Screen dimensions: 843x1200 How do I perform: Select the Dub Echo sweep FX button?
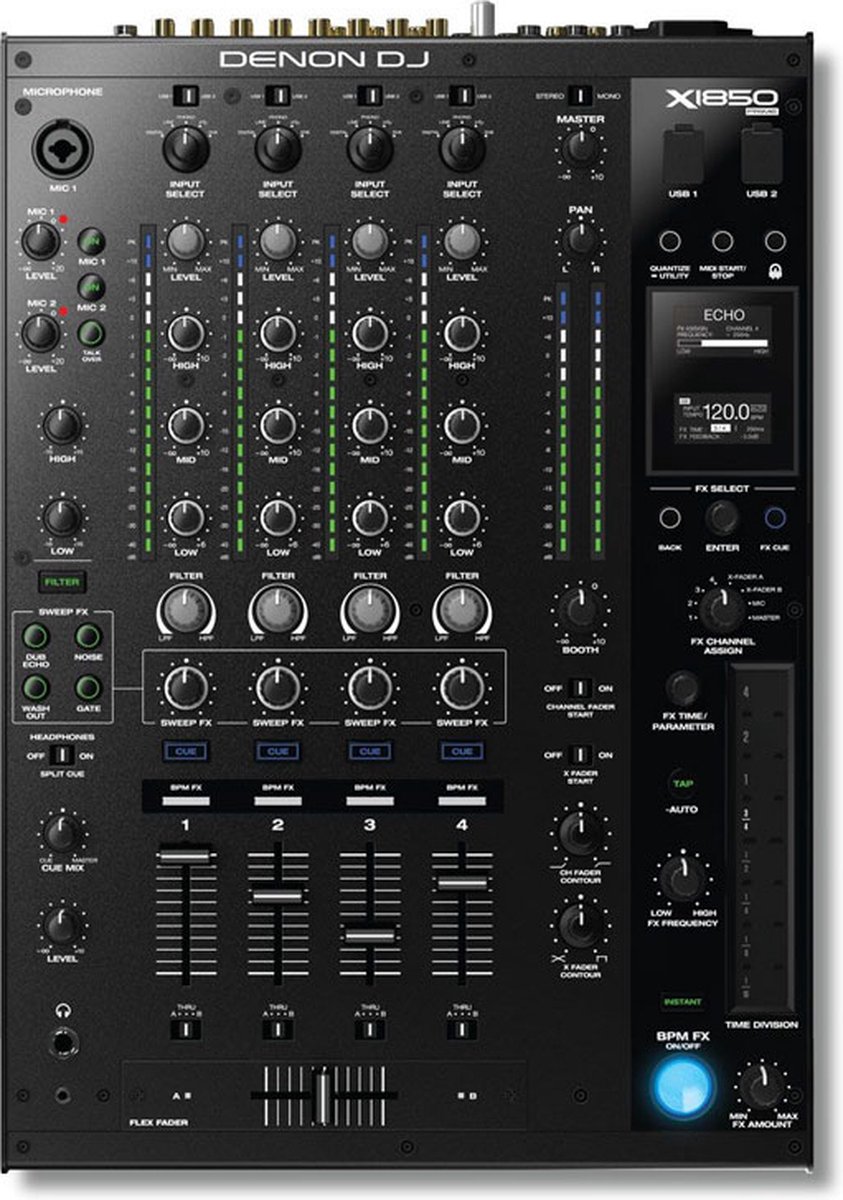click(x=37, y=637)
